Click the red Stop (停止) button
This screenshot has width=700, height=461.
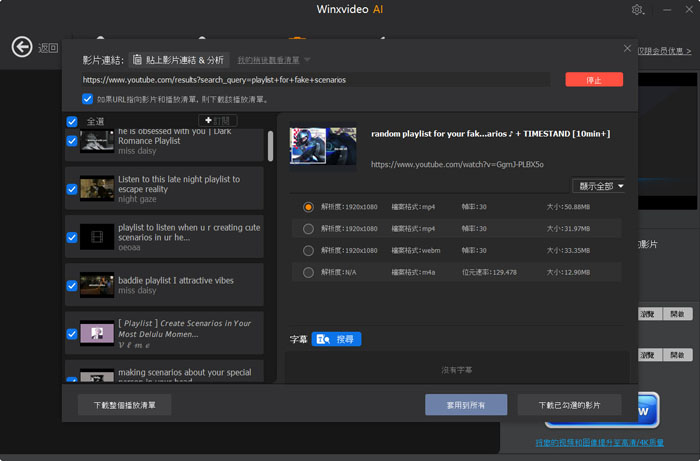point(593,79)
